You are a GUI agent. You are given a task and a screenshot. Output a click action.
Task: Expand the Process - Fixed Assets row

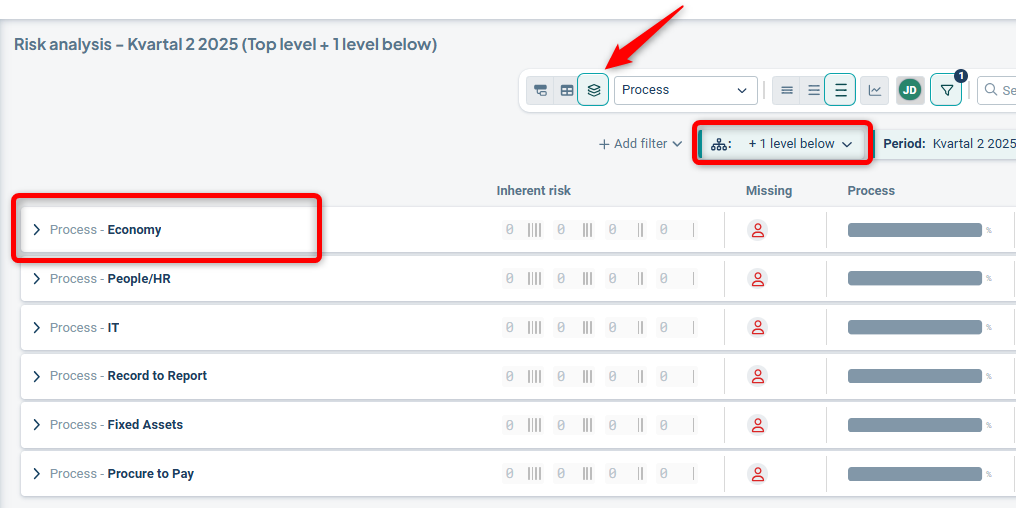[x=37, y=425]
